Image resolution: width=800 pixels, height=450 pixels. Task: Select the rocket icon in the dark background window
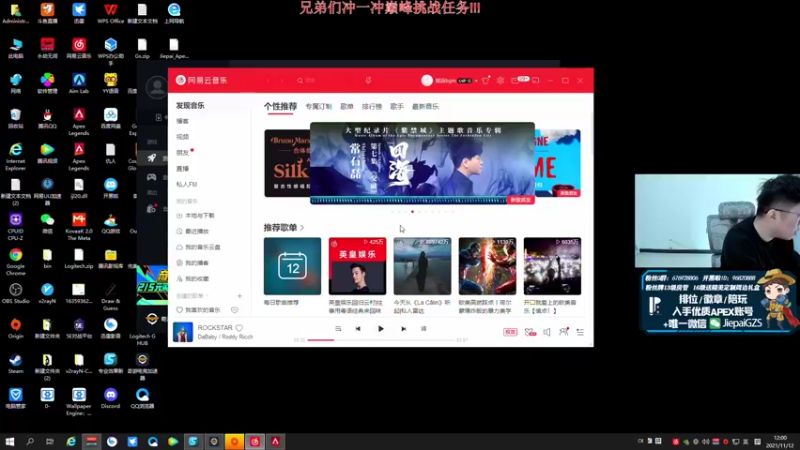coord(152,158)
